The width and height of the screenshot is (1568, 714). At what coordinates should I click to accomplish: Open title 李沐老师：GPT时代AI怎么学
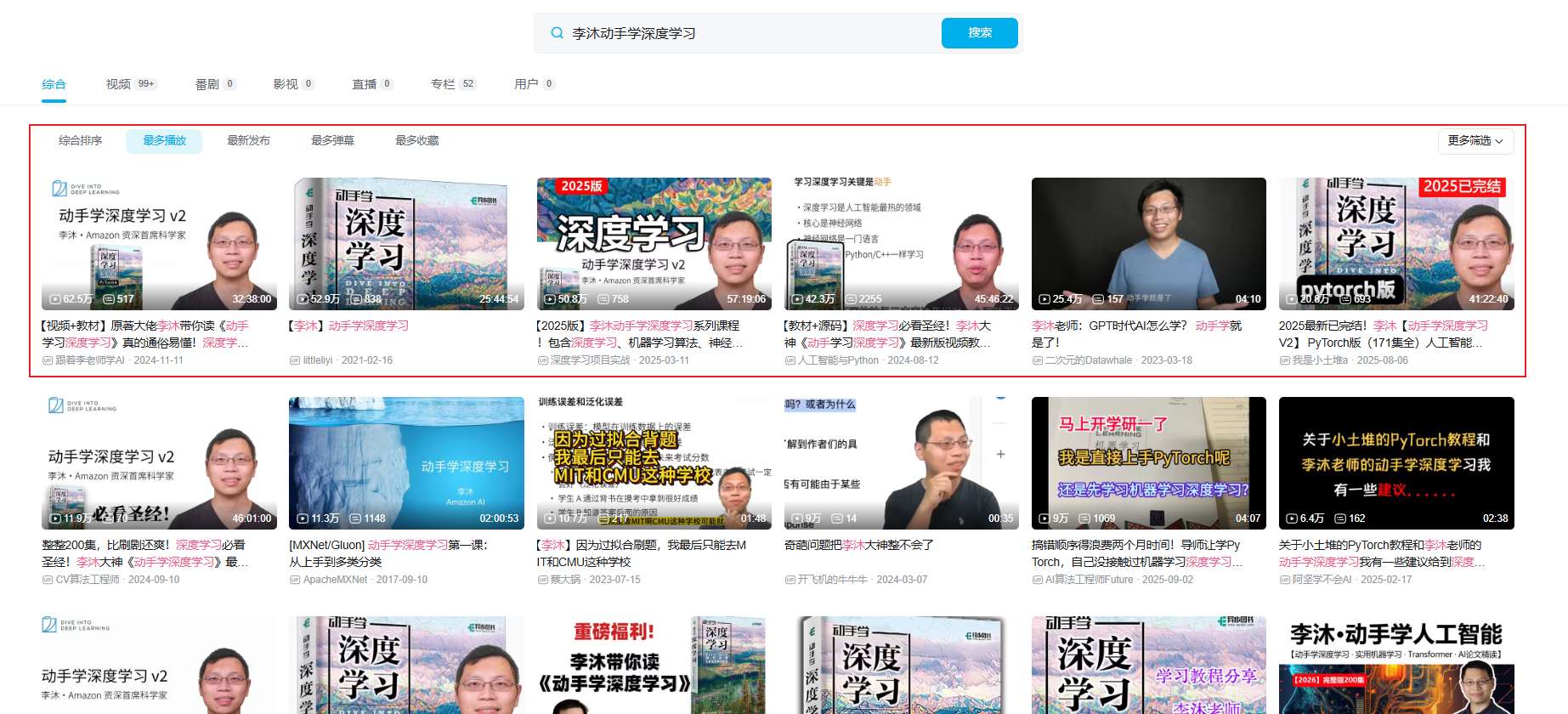pos(1136,334)
